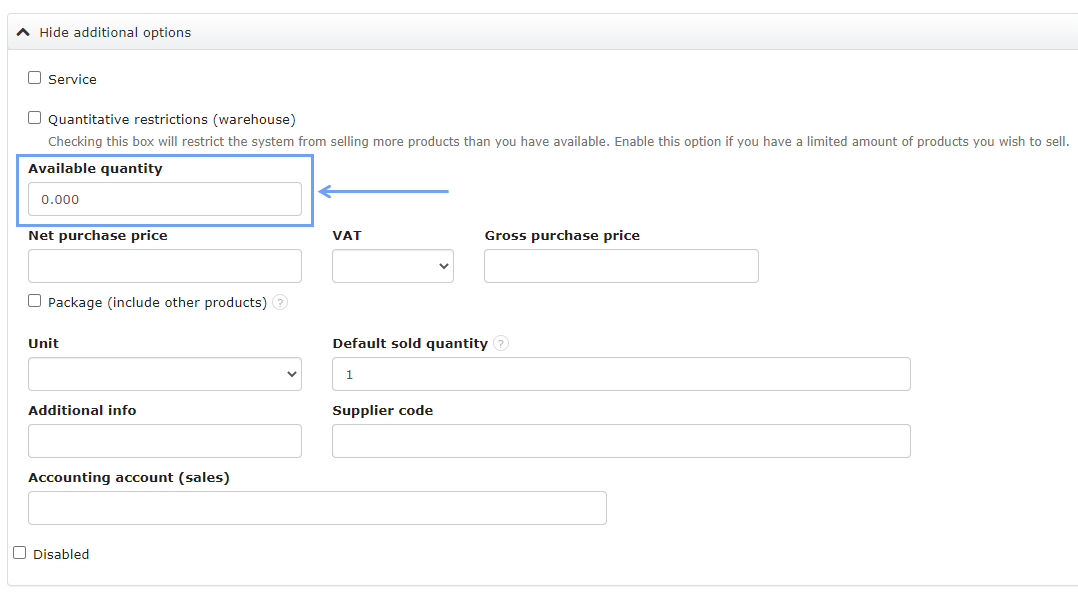Click the Quantitative restrictions label text
Viewport: 1078px width, 595px height.
(x=172, y=119)
